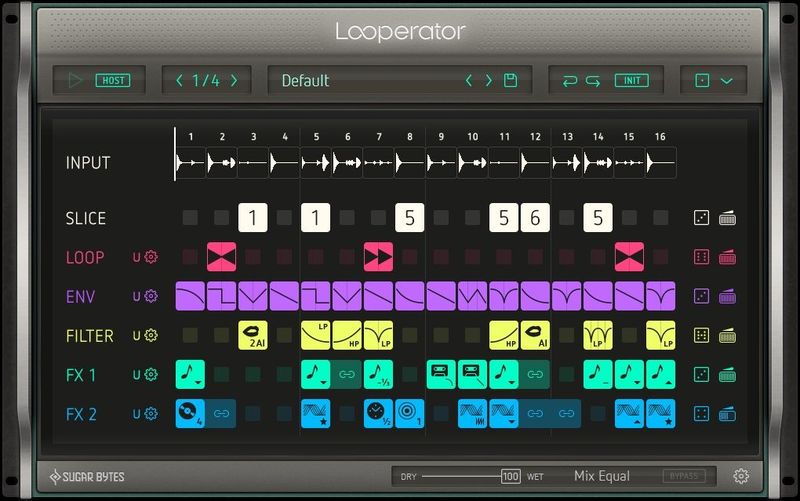Click FX 1 link cell at step 6
Image resolution: width=800 pixels, height=501 pixels.
347,374
